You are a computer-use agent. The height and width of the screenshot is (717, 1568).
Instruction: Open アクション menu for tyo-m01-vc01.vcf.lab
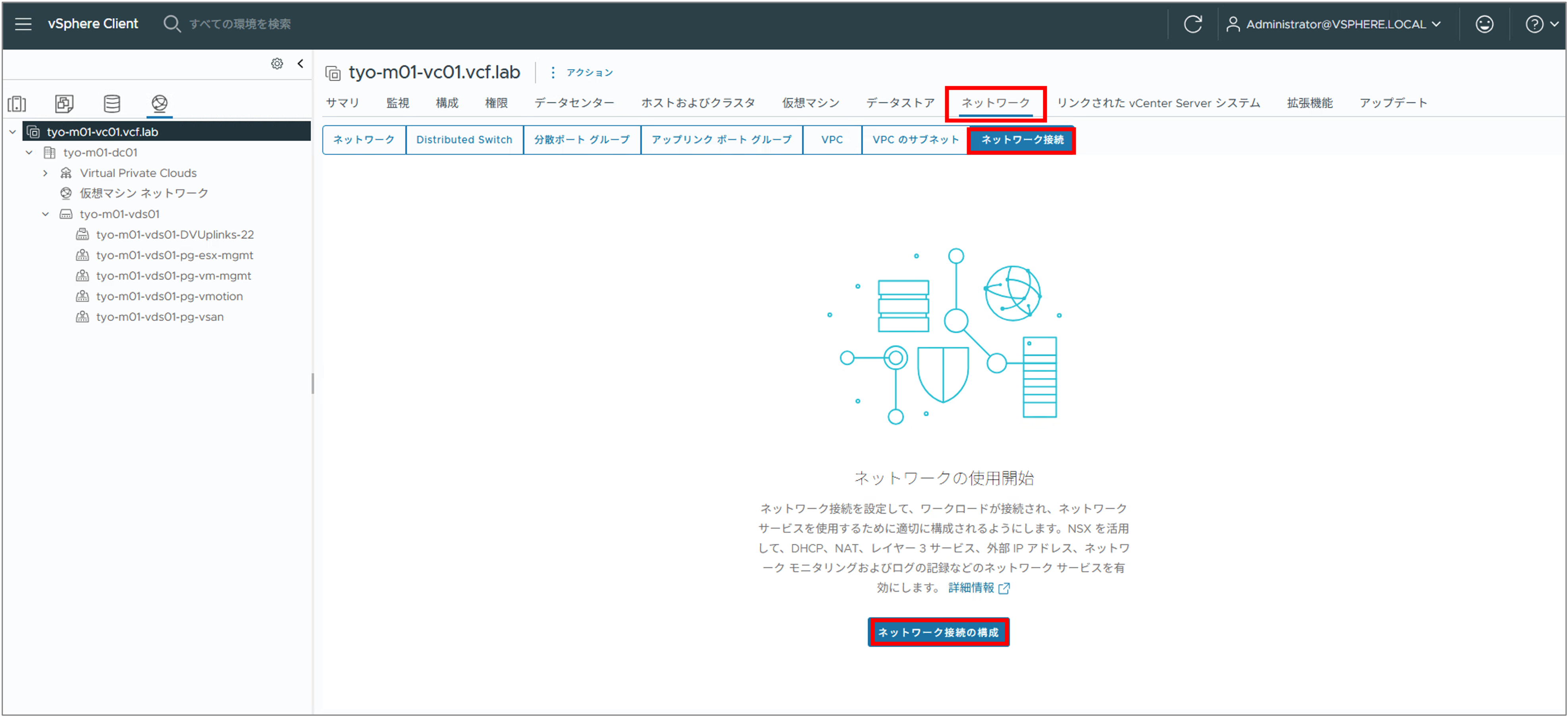(x=588, y=72)
